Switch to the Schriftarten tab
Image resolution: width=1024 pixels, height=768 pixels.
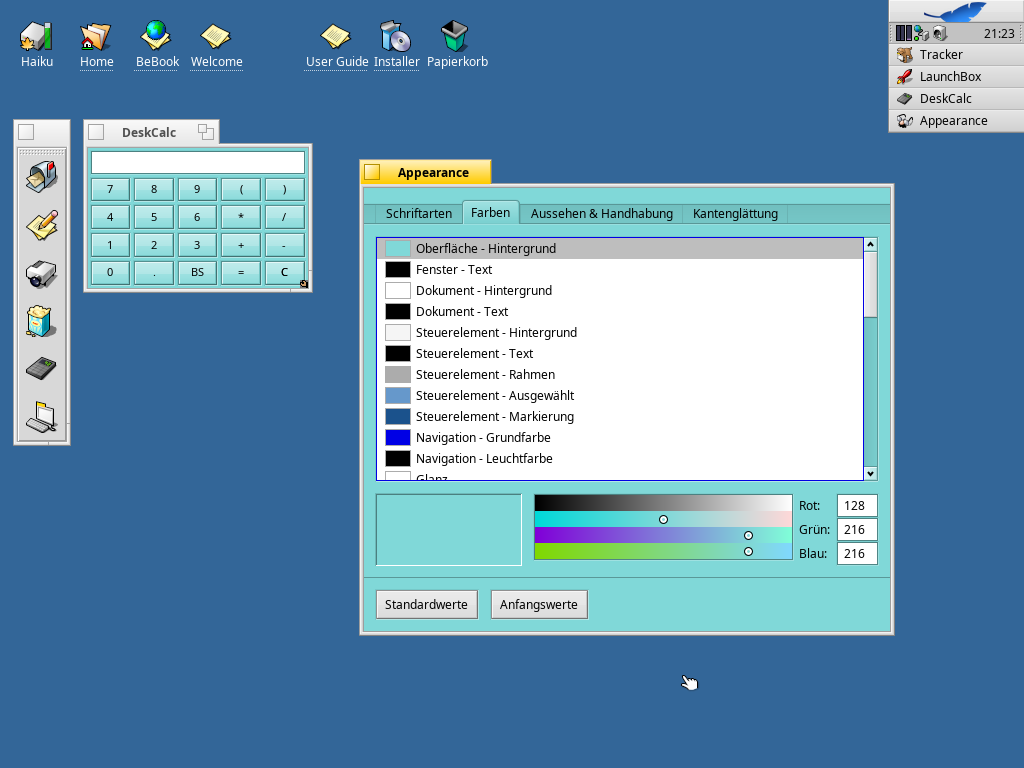[x=418, y=213]
